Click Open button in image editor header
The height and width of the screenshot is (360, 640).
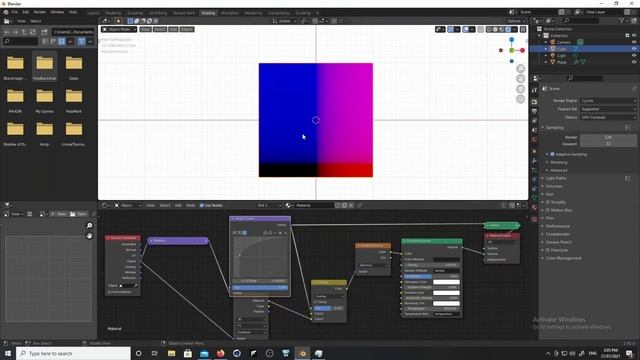[x=79, y=214]
